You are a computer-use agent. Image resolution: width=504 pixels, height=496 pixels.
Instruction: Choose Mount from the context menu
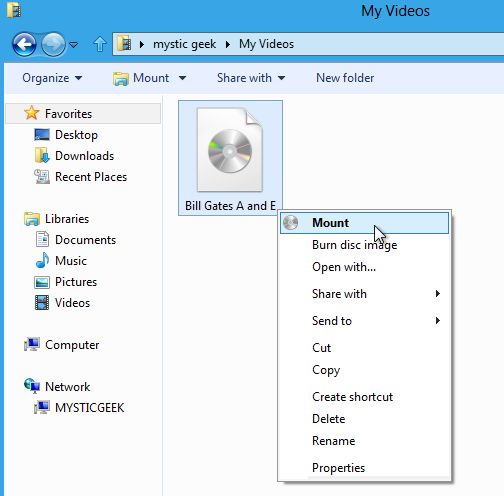364,223
